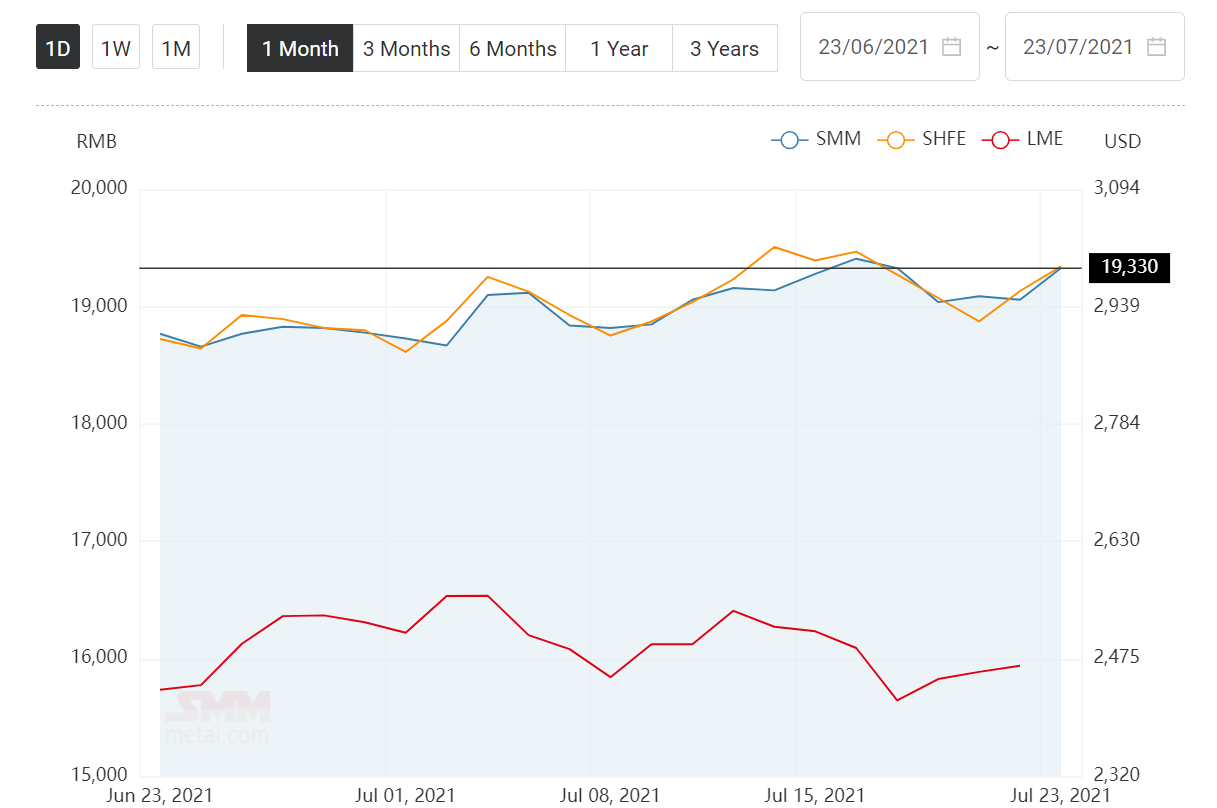
Task: Hide the SHFE series via legend label
Action: point(944,139)
